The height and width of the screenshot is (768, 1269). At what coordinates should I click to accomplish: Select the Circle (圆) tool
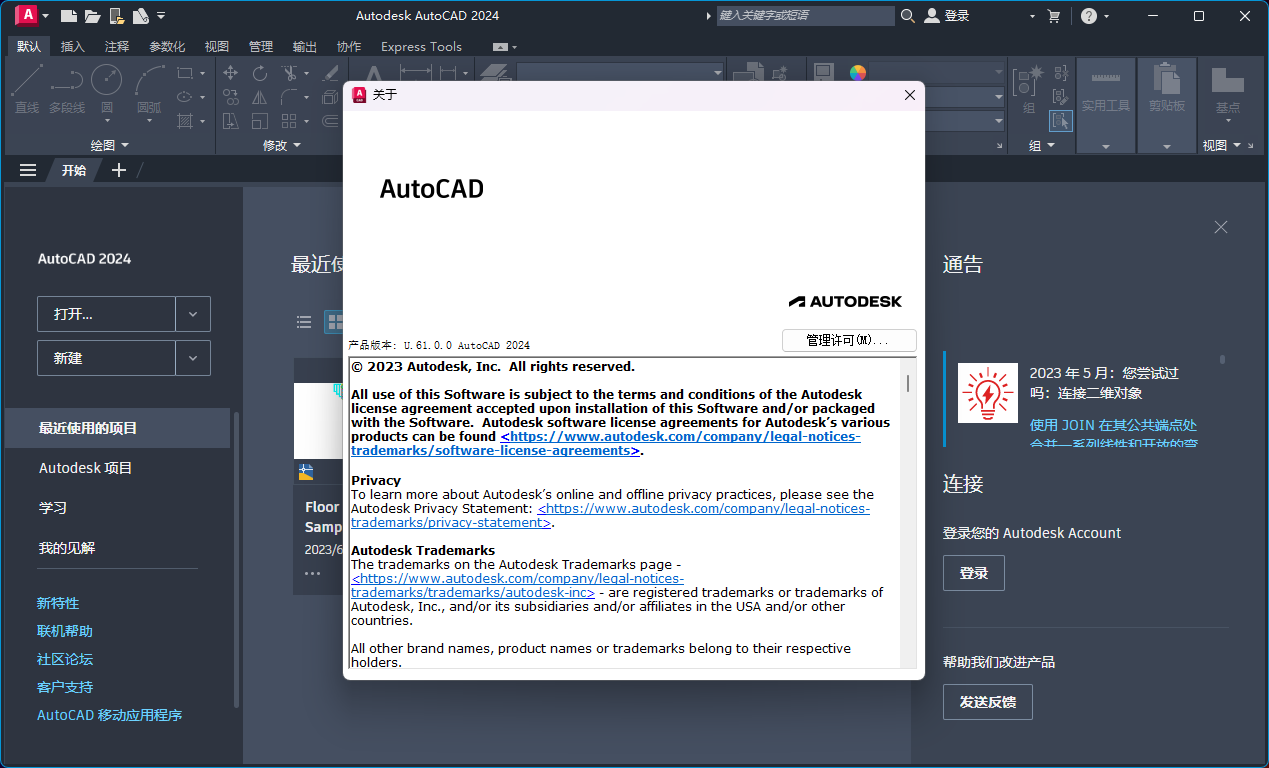click(106, 88)
